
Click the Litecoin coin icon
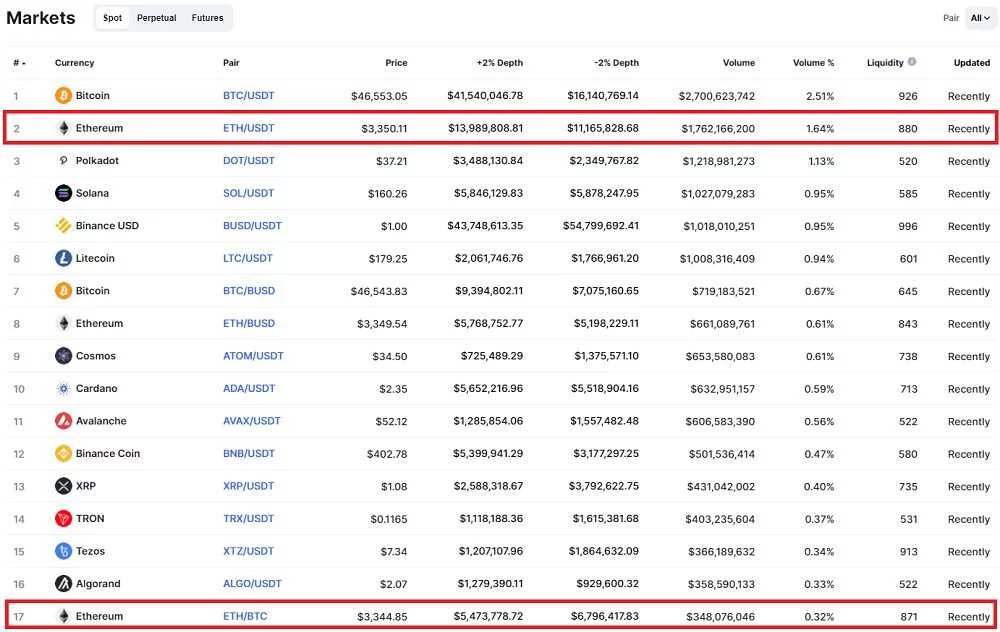64,258
